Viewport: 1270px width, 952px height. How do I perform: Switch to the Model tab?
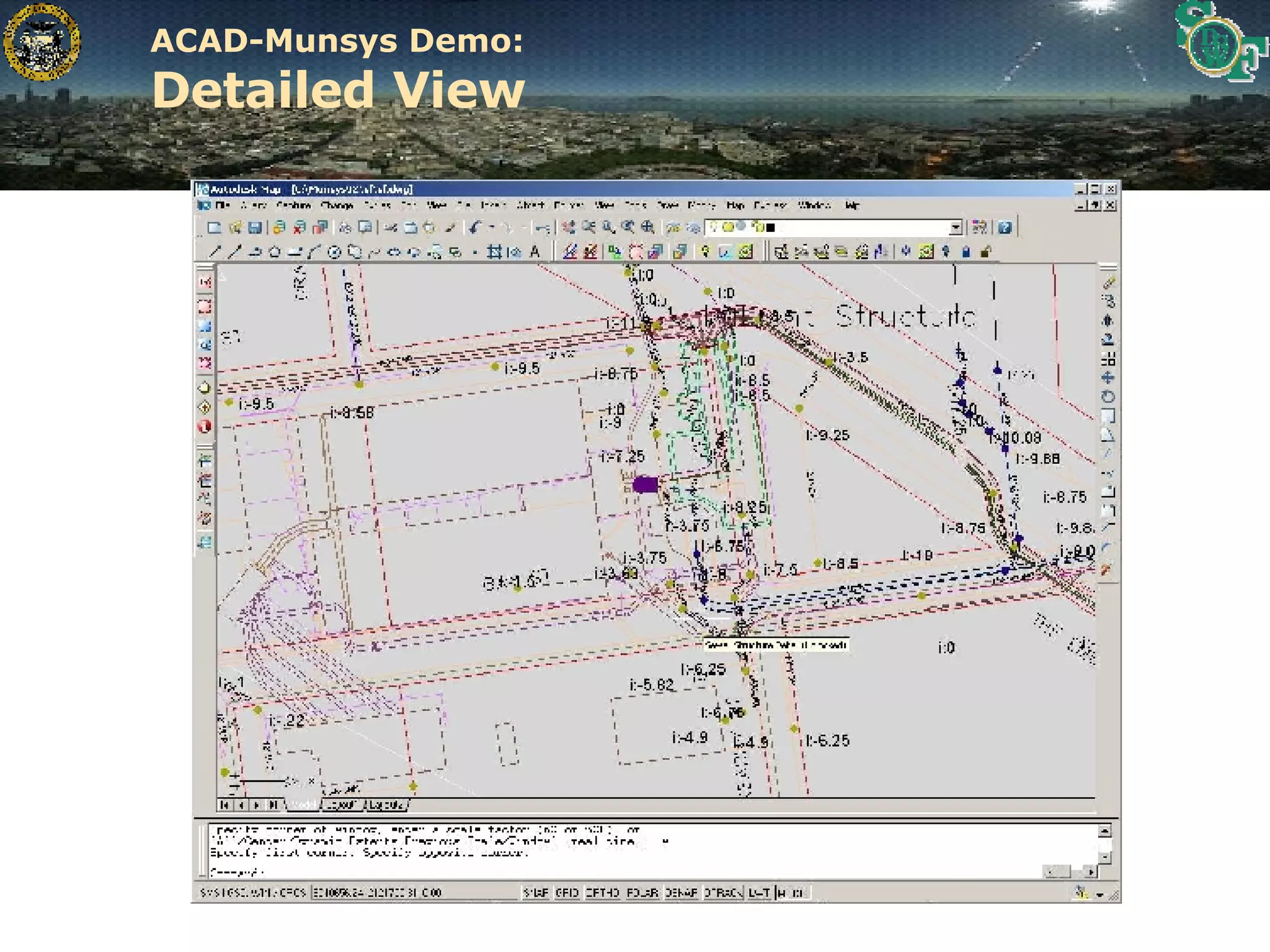click(x=303, y=804)
